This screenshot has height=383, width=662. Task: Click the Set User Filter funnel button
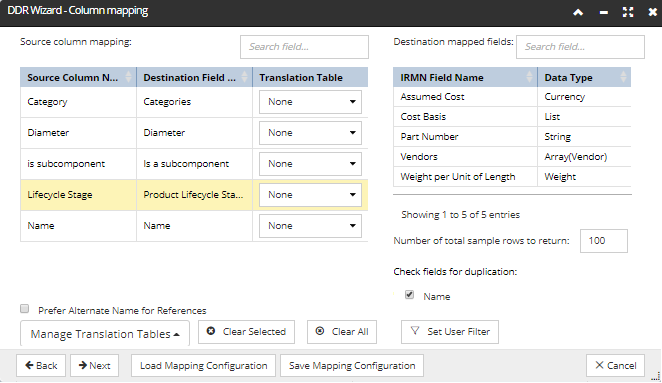450,332
